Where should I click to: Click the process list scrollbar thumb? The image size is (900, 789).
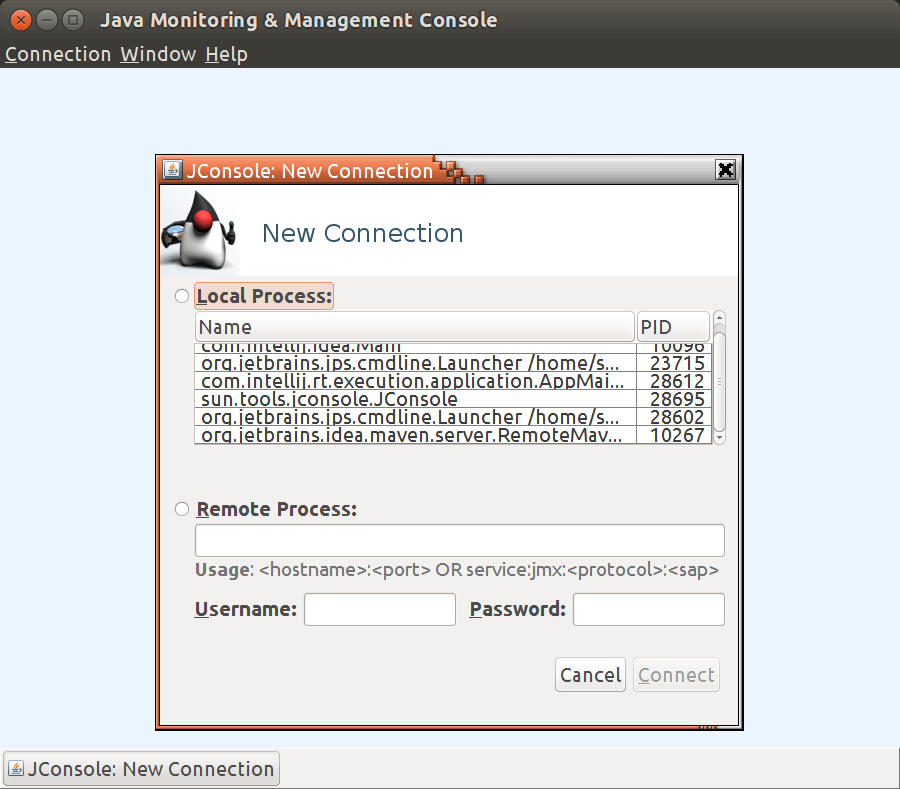click(719, 382)
